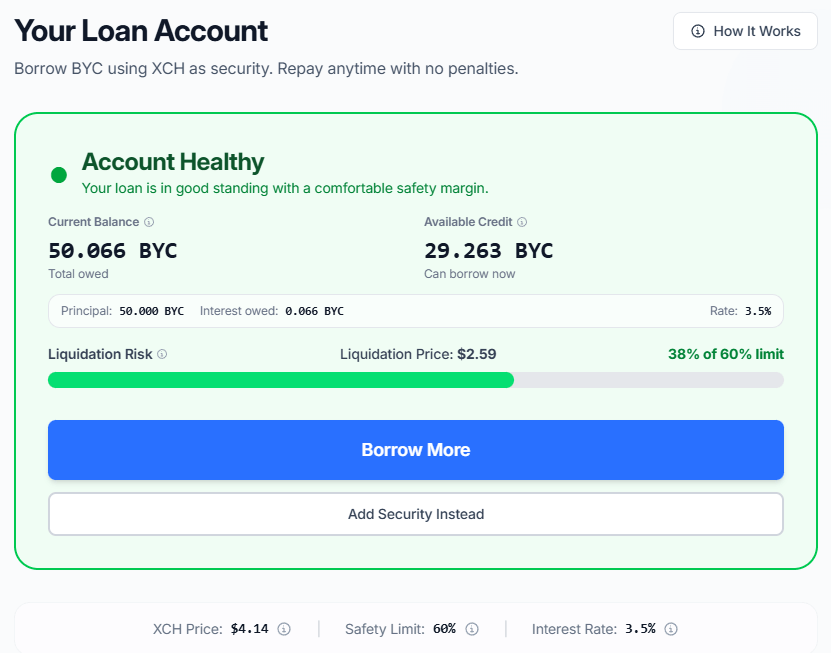The height and width of the screenshot is (653, 831).
Task: Click the Current Balance info icon
Action: pyautogui.click(x=149, y=222)
